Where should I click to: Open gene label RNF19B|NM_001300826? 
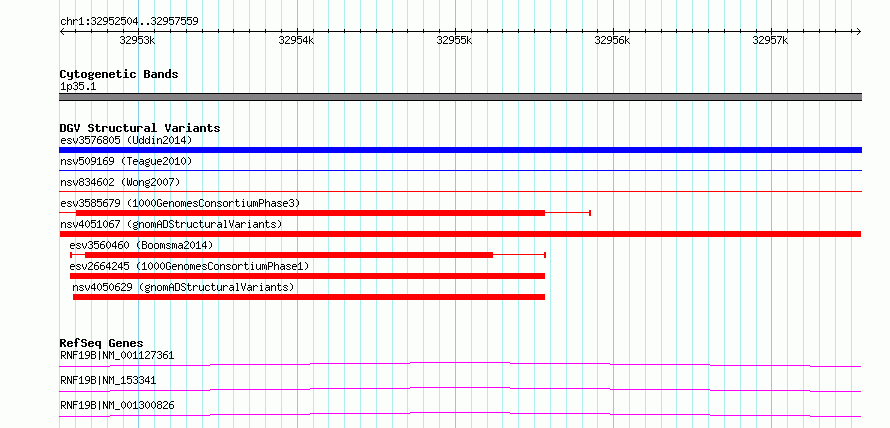(x=117, y=405)
